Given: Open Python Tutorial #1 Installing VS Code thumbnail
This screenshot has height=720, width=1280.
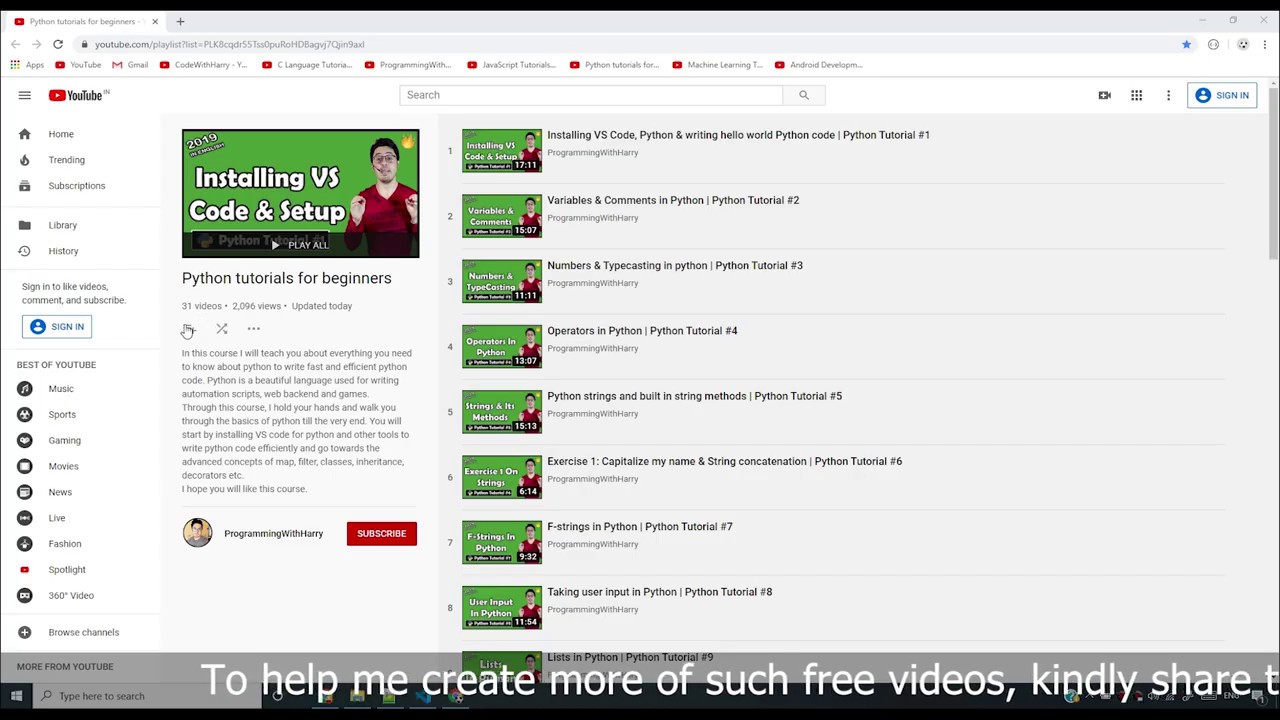Looking at the screenshot, I should (x=502, y=151).
